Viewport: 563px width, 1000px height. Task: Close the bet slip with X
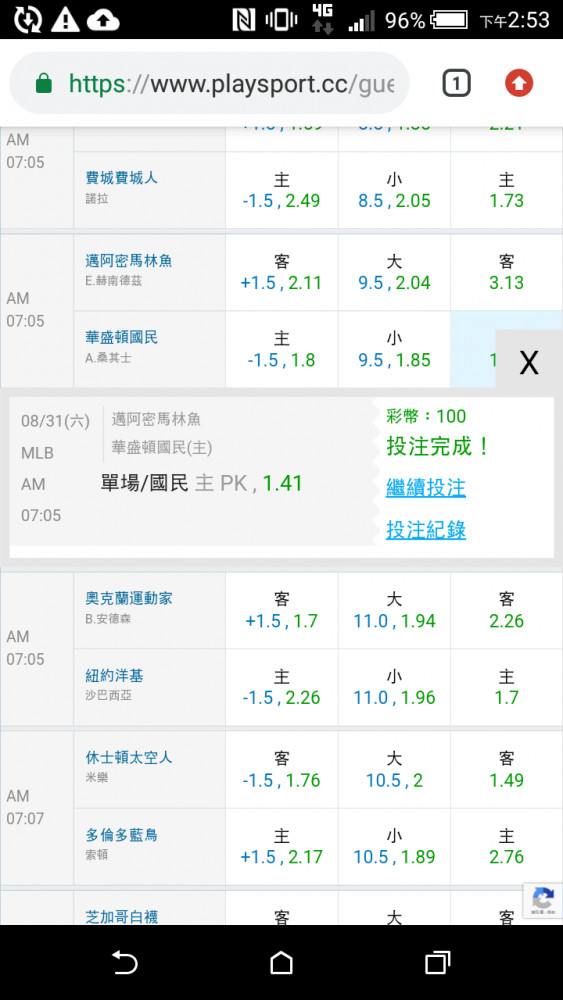pyautogui.click(x=529, y=363)
